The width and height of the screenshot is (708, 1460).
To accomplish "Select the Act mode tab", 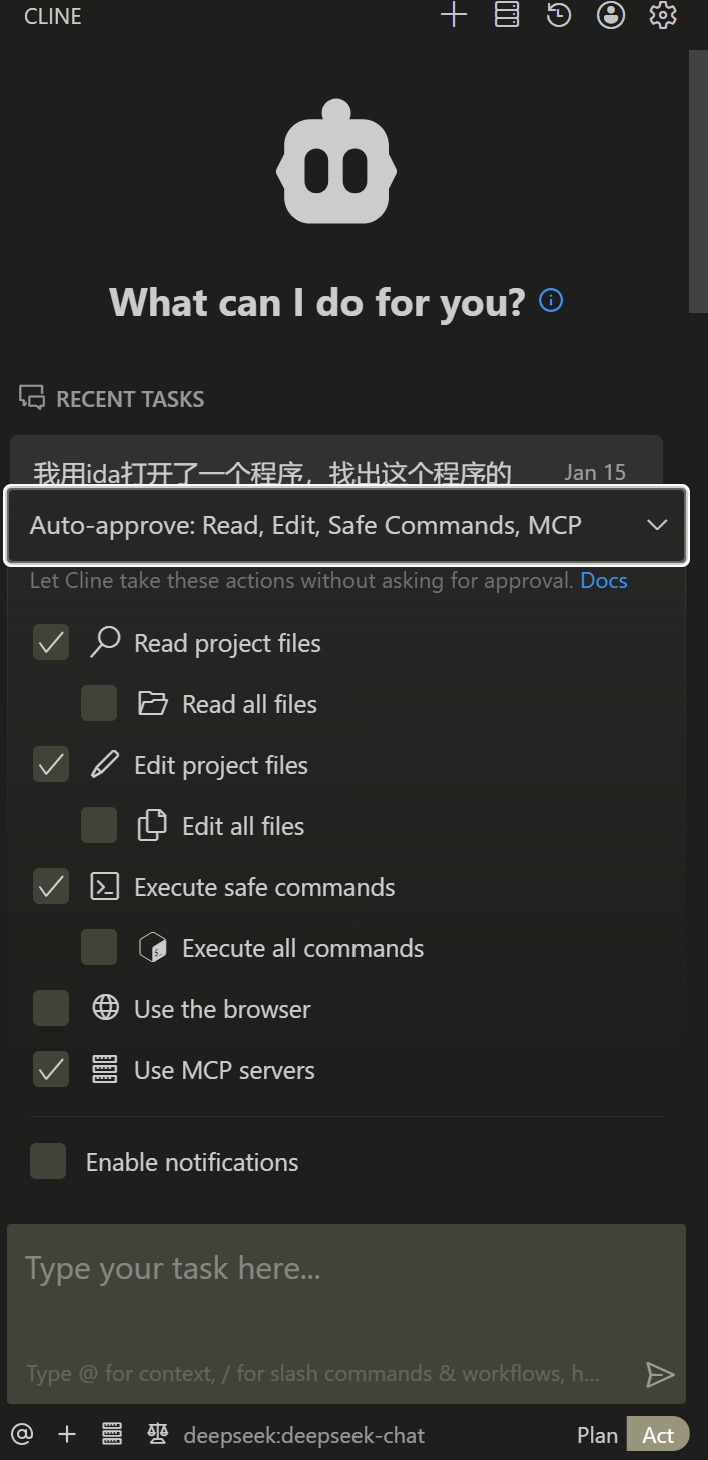I will [x=658, y=1435].
